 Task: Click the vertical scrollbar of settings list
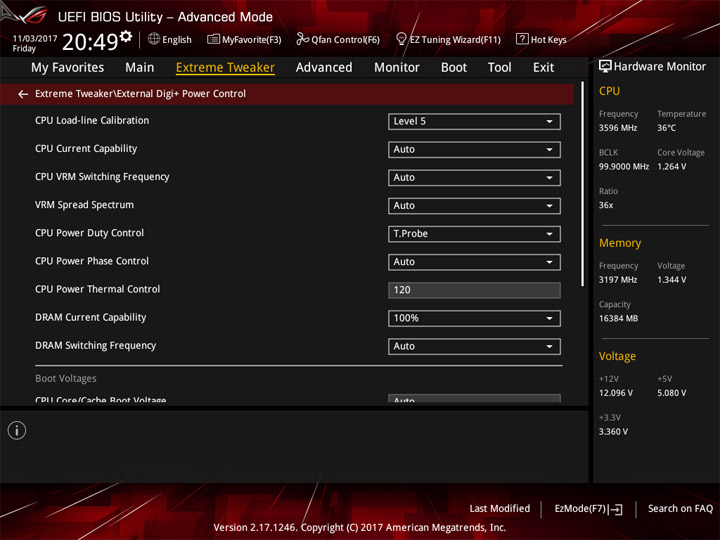tap(583, 184)
